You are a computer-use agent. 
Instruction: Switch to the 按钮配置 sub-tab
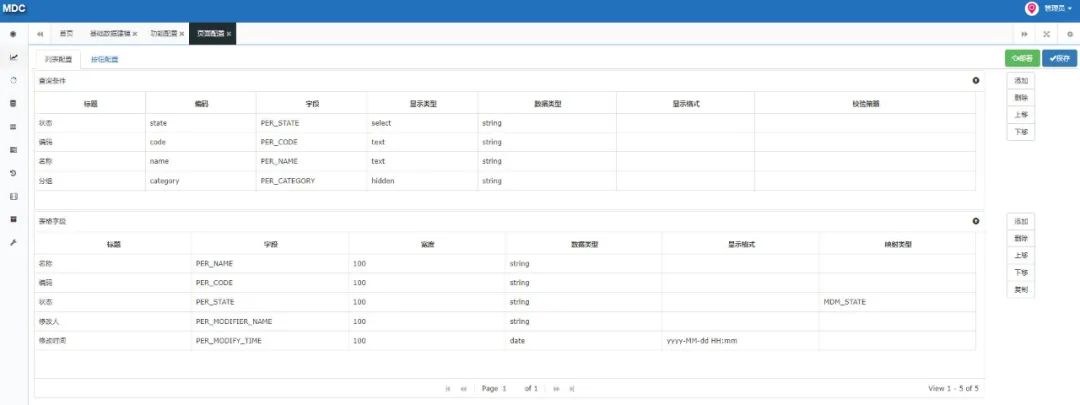pos(105,59)
